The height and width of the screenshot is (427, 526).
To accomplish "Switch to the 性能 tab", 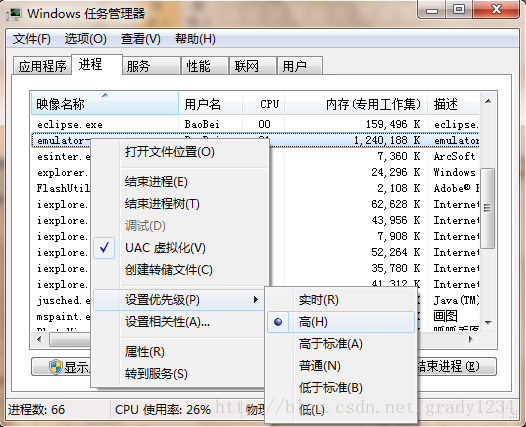I will (205, 66).
